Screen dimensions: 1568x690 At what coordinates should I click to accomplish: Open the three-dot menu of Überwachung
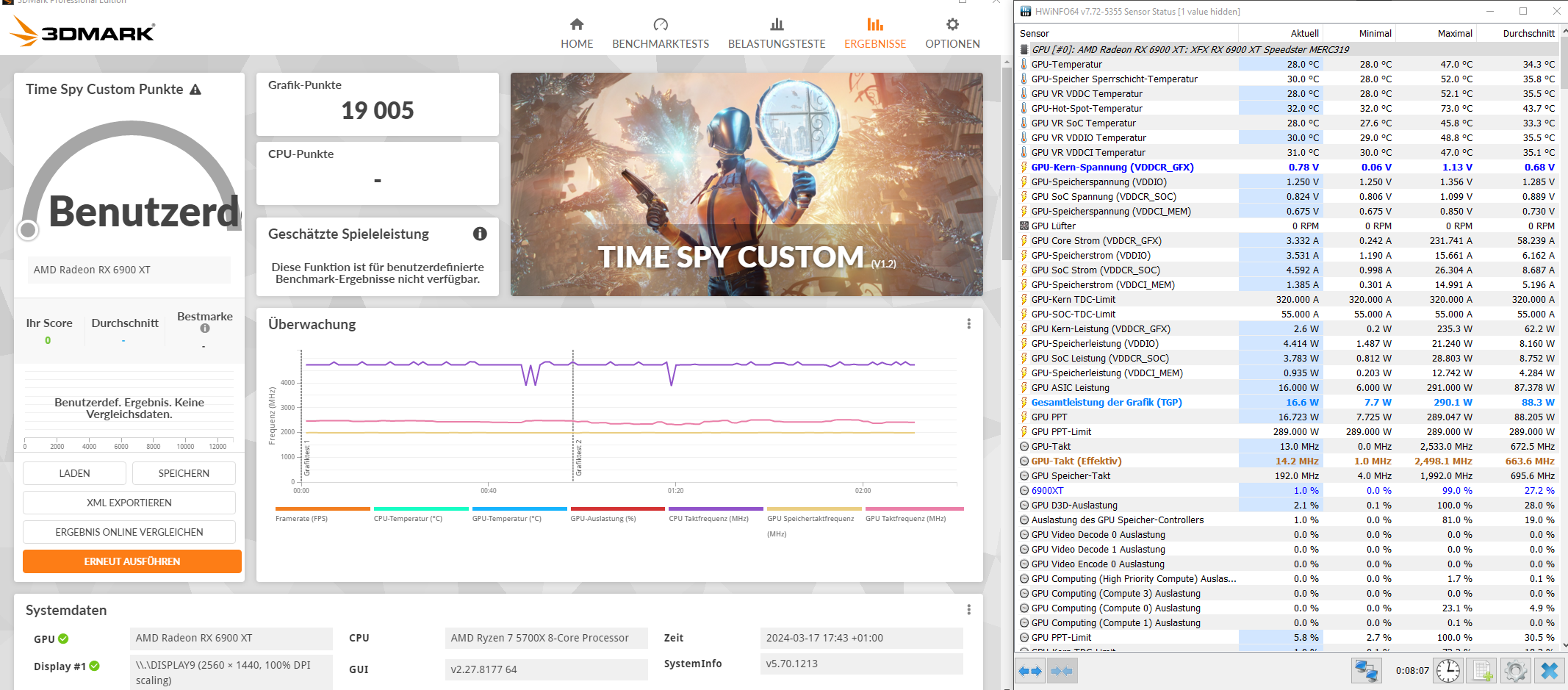(969, 324)
